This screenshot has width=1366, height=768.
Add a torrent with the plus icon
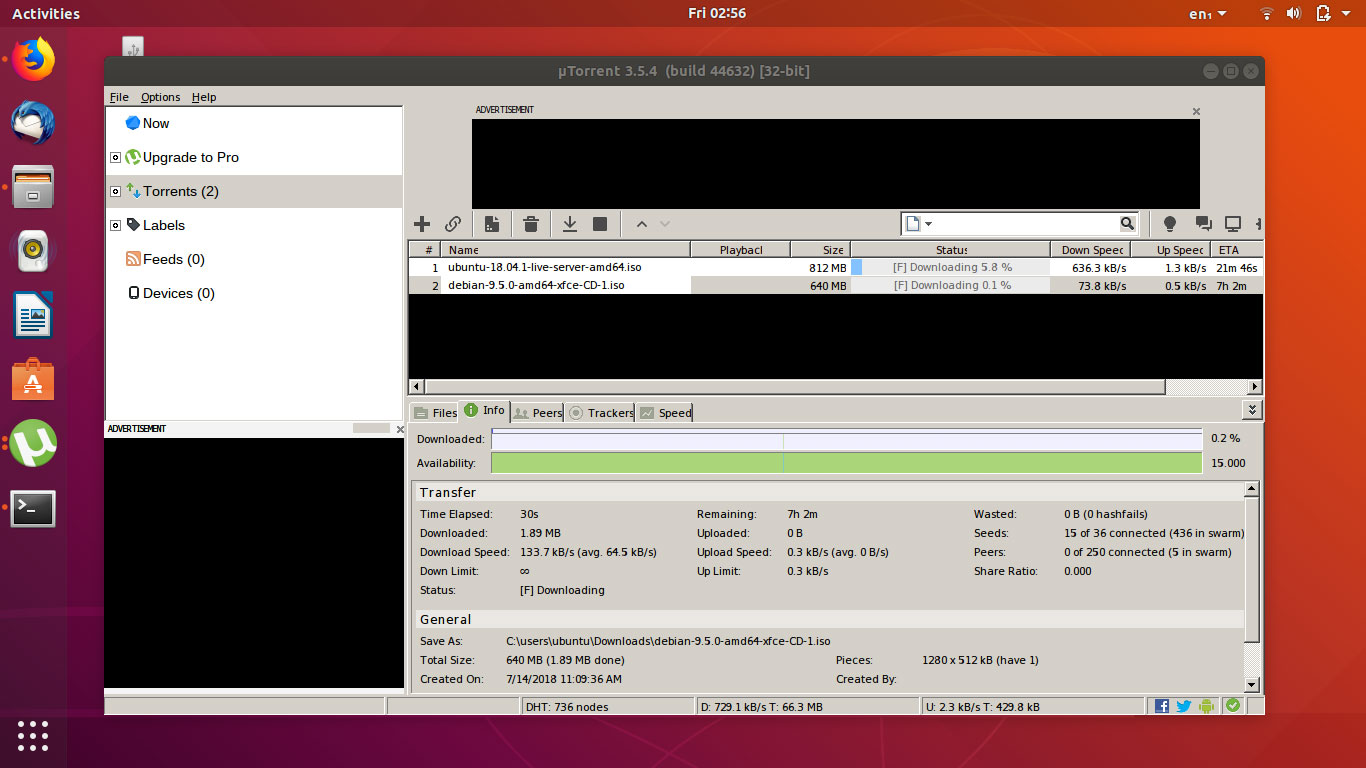422,224
